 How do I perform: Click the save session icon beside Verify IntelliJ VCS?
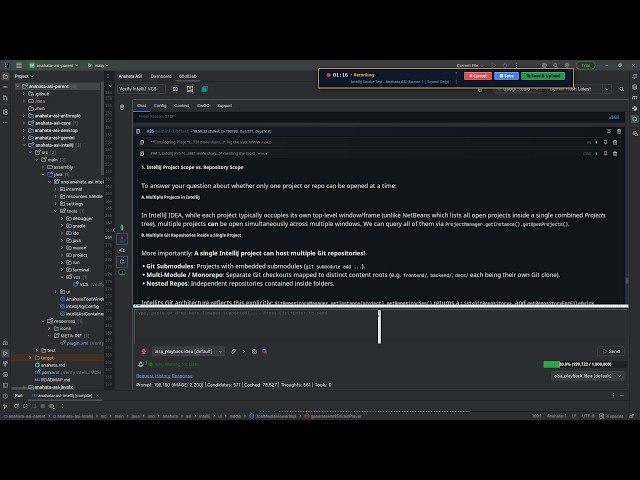click(x=190, y=89)
